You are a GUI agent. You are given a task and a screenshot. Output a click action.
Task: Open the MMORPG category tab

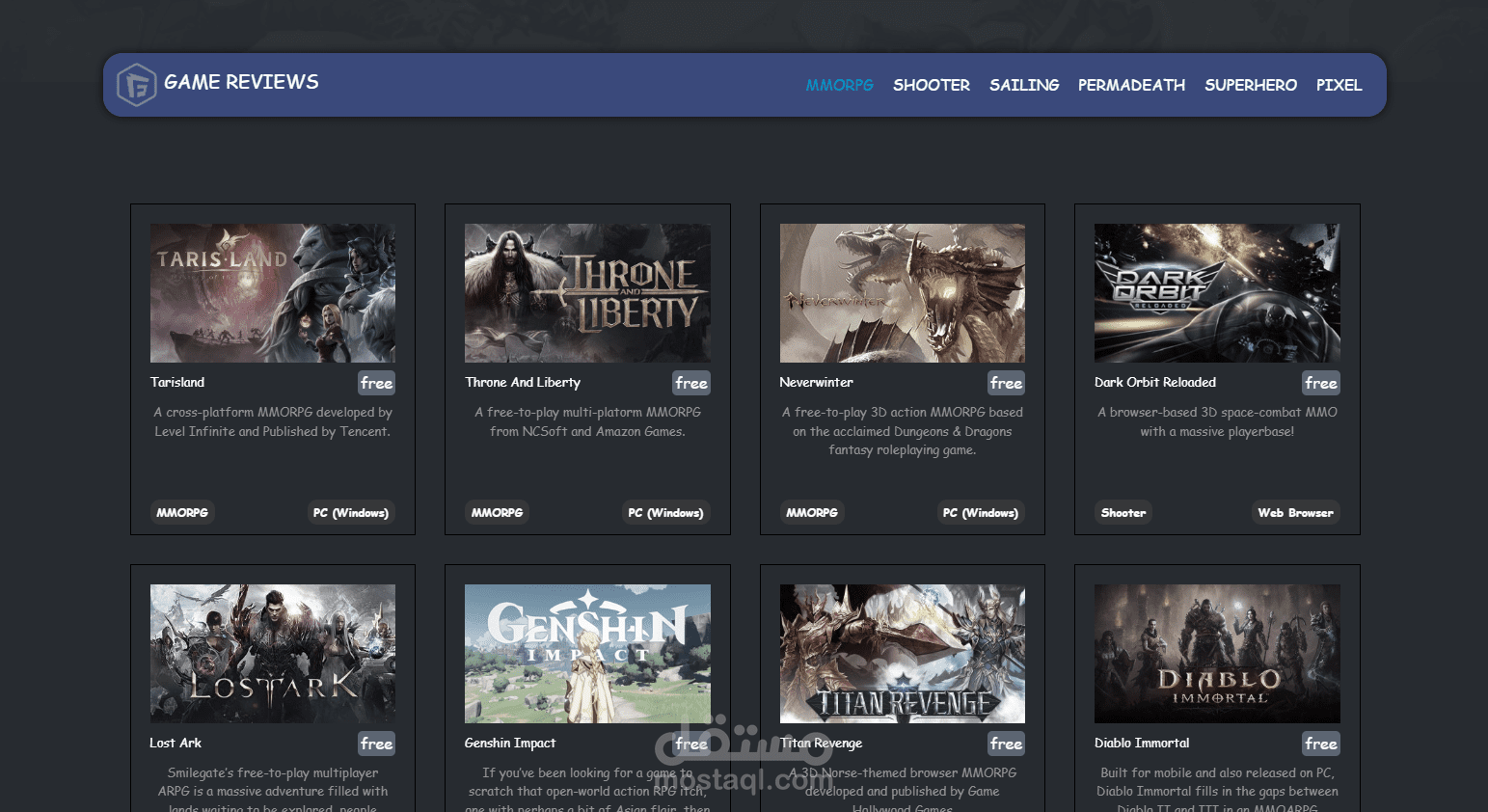839,85
